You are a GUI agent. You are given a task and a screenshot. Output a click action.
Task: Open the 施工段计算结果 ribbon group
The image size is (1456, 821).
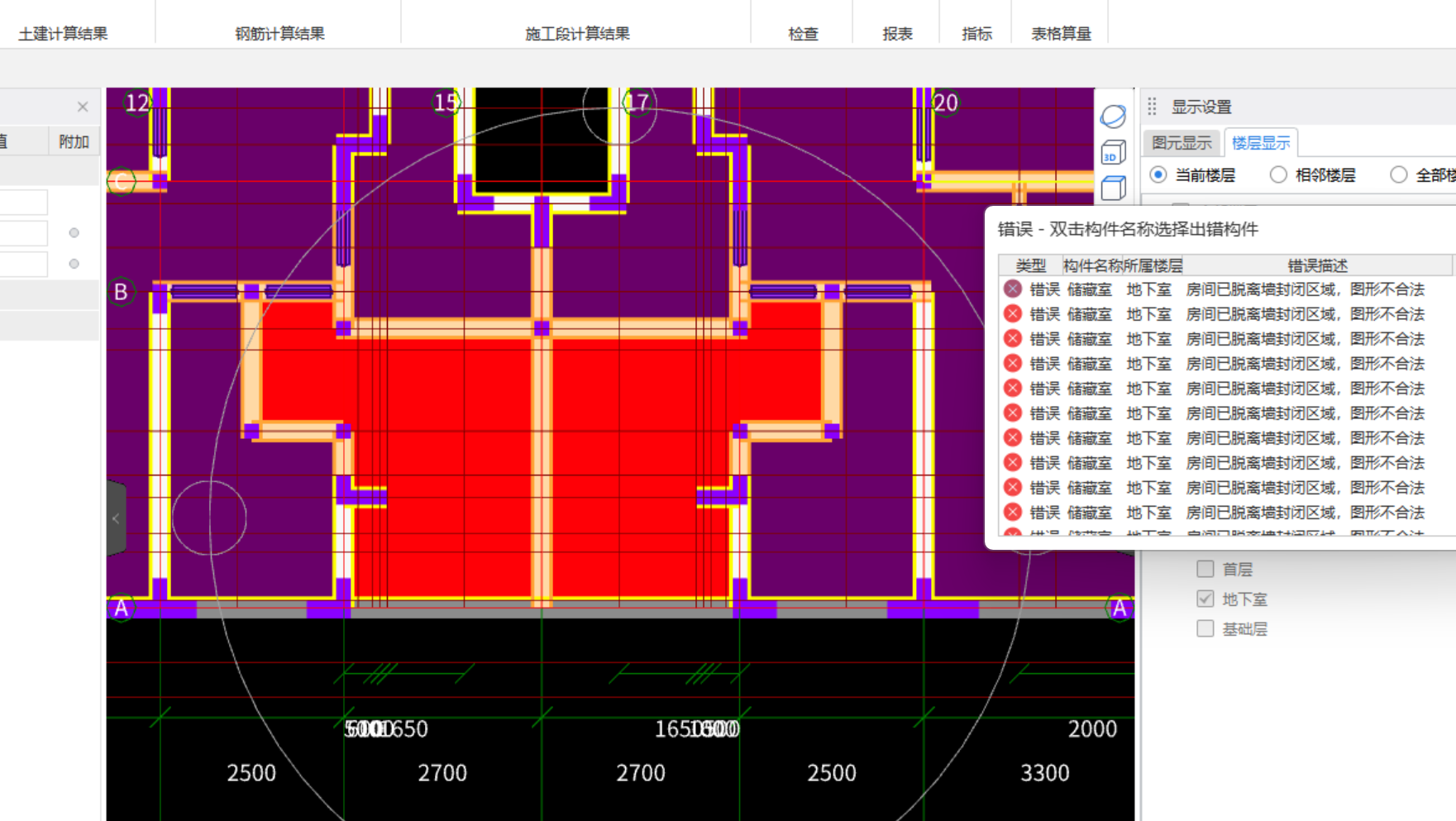point(577,34)
